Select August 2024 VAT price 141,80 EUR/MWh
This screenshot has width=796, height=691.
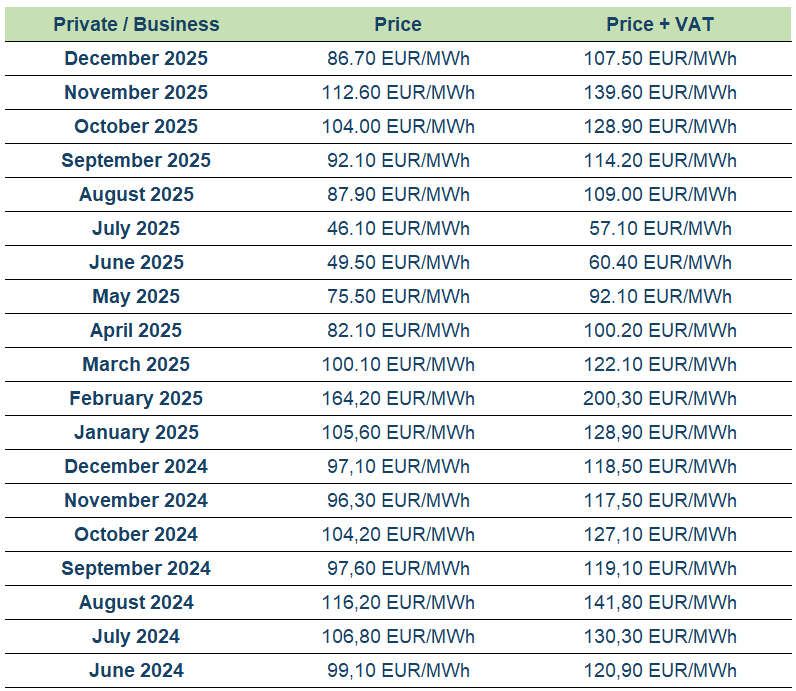(660, 602)
